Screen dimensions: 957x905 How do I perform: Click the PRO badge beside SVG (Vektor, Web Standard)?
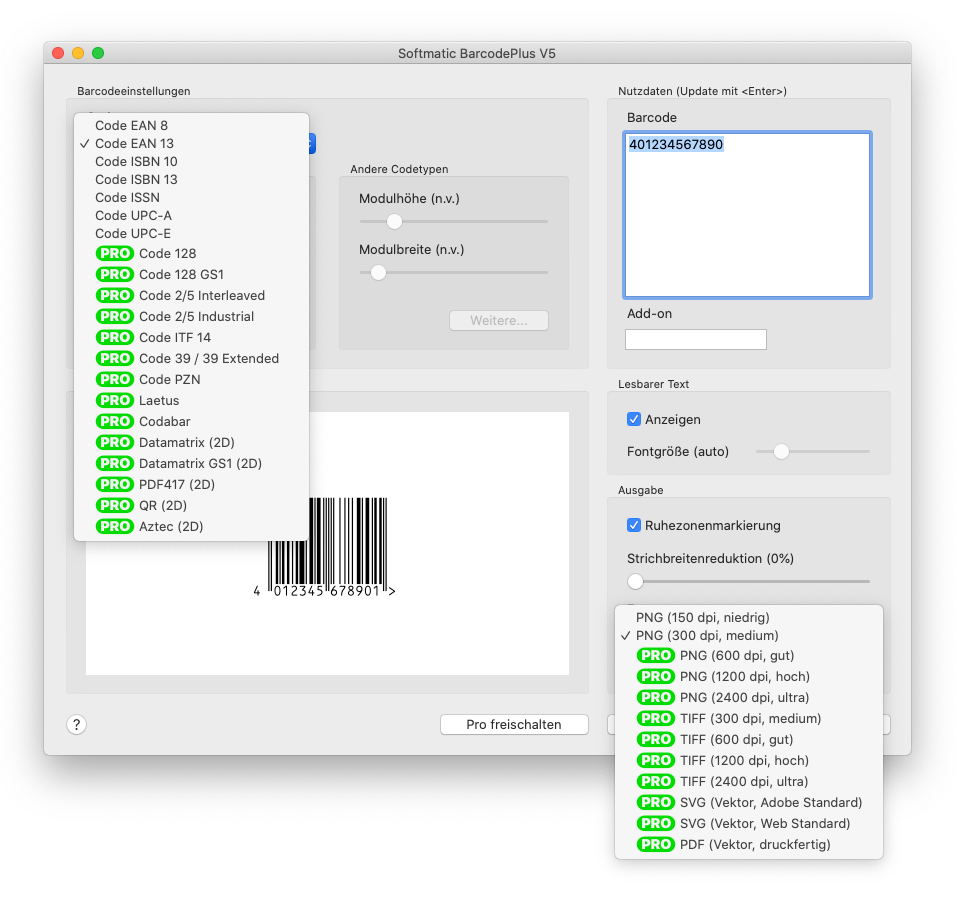656,823
